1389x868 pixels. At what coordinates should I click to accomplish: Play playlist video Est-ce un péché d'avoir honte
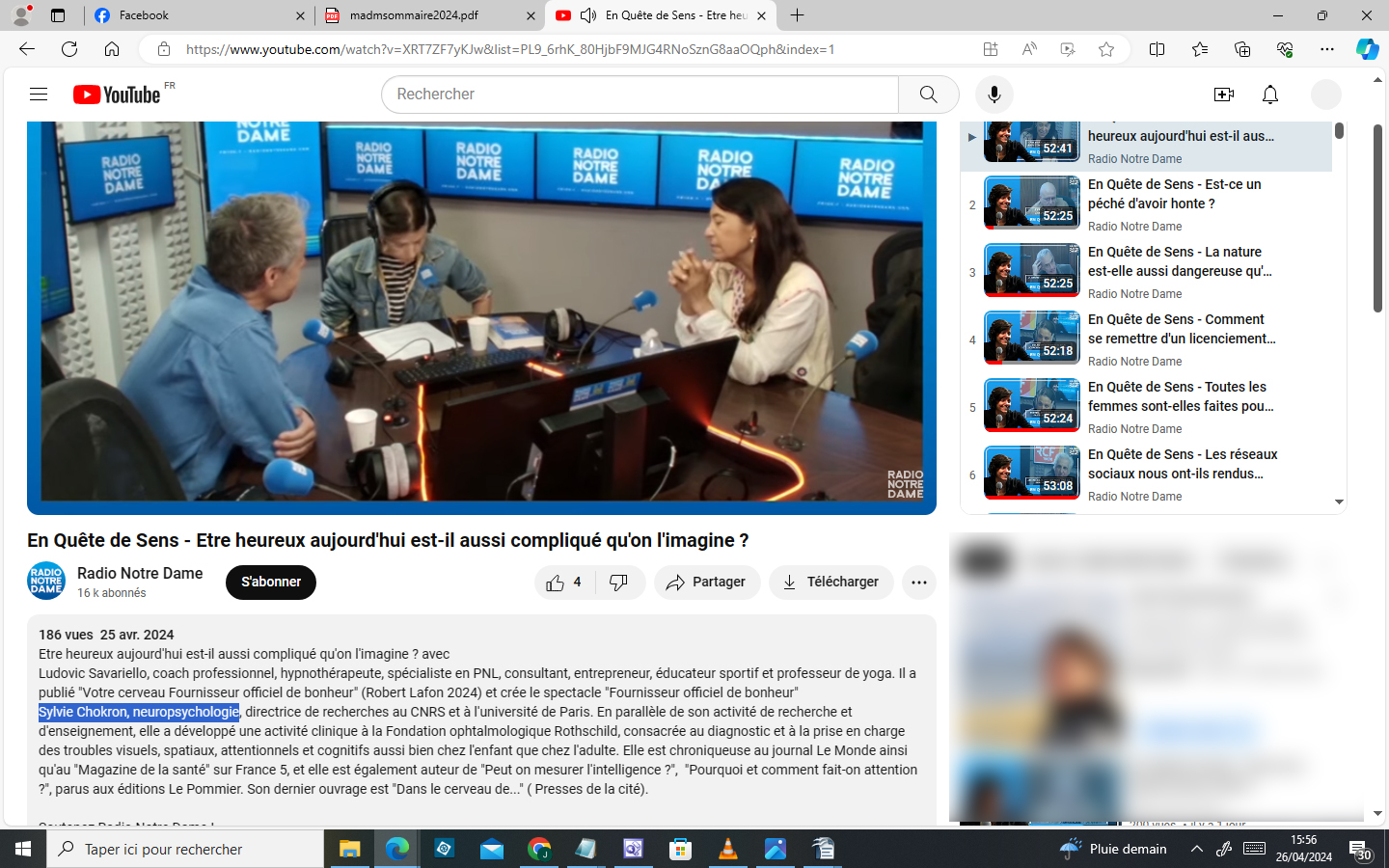click(x=1146, y=204)
